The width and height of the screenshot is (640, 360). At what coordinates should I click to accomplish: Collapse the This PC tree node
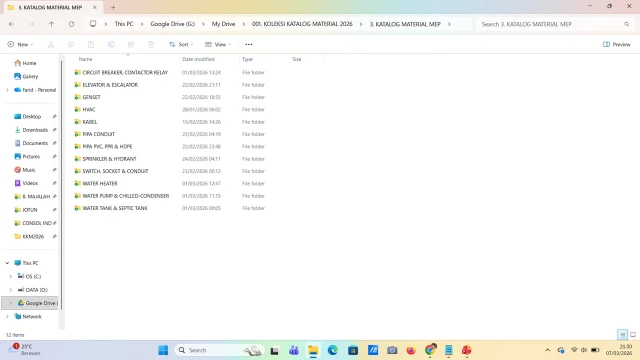tap(7, 263)
